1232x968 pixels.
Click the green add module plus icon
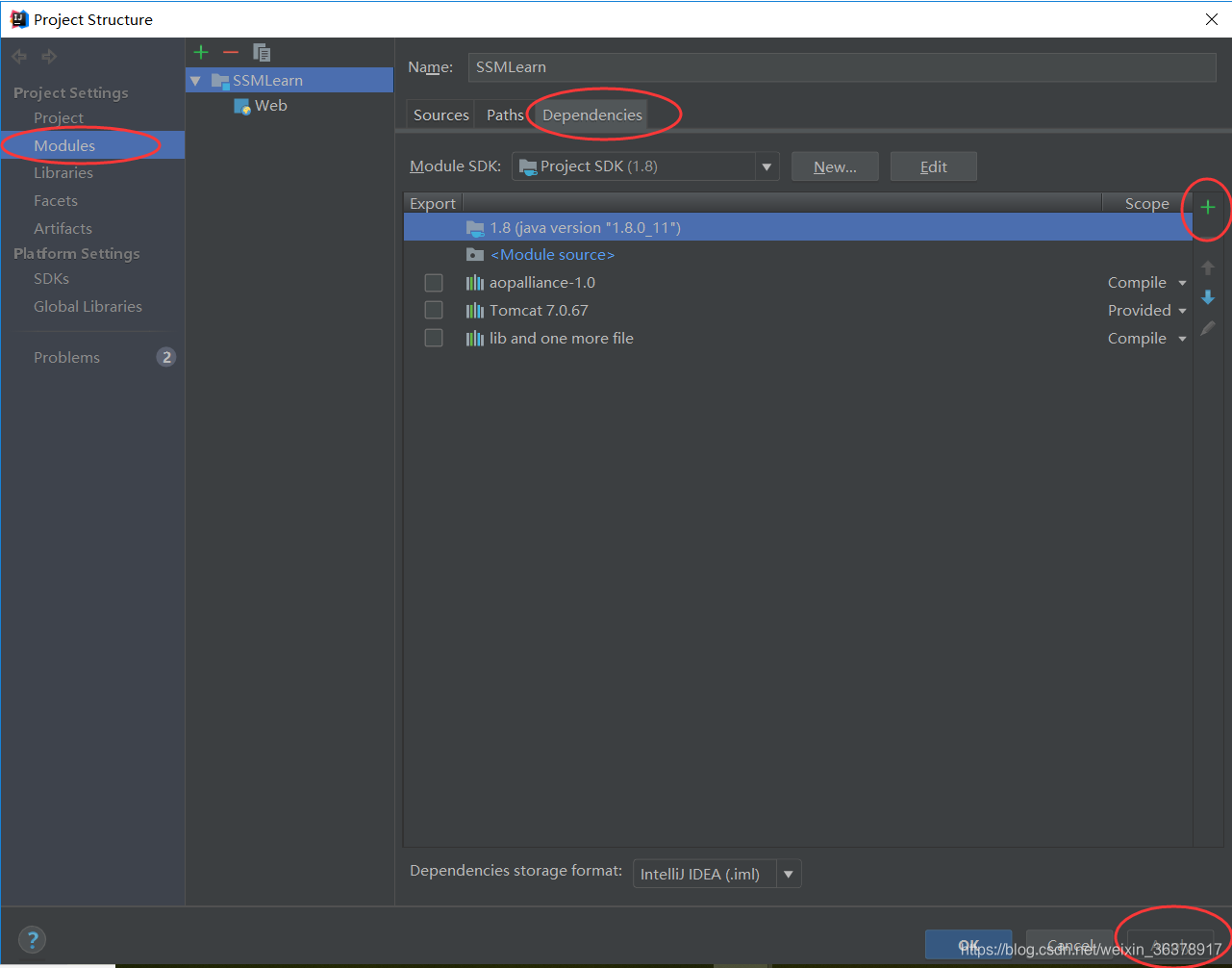click(x=201, y=52)
